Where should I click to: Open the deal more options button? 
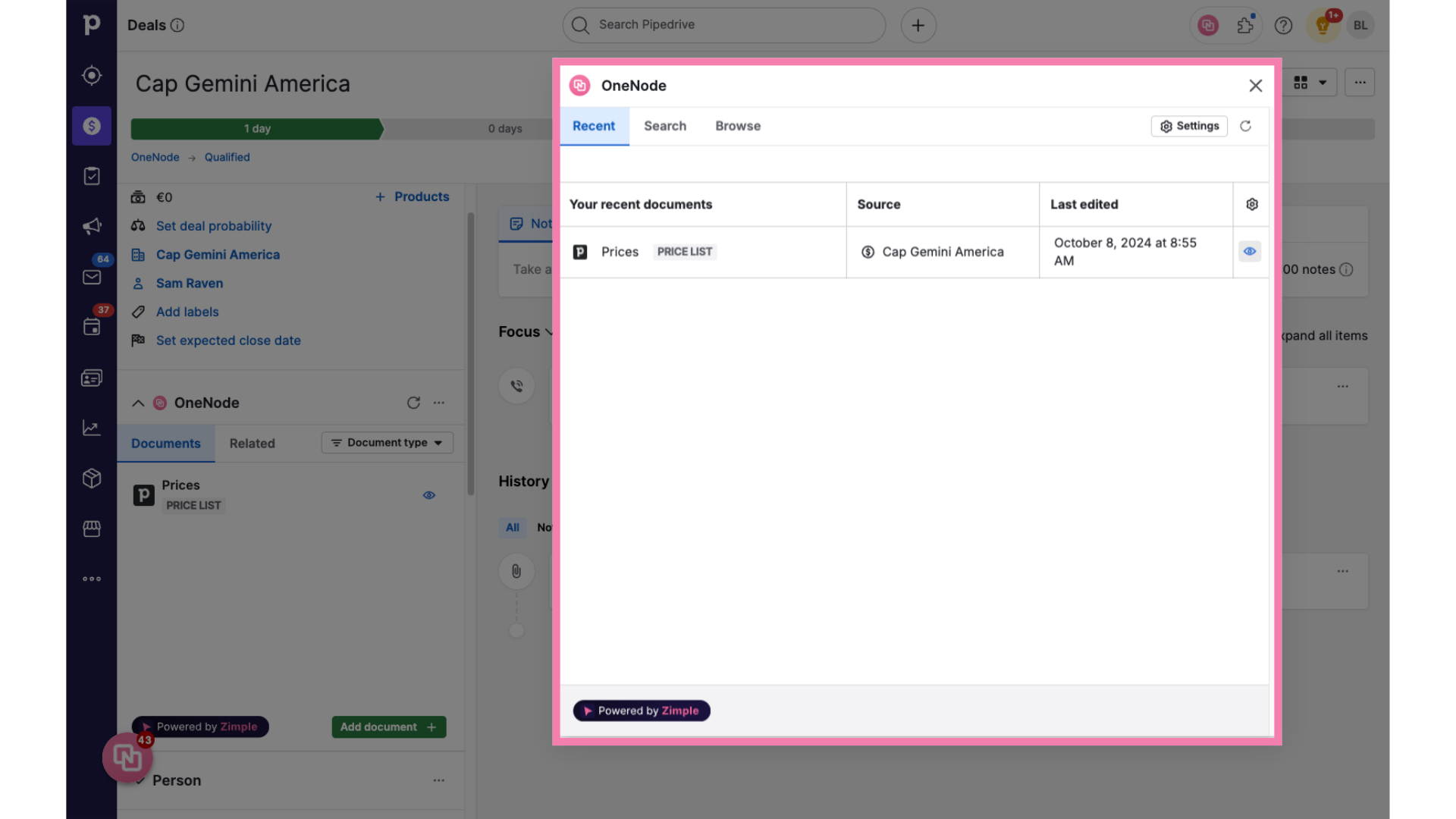(x=1360, y=82)
